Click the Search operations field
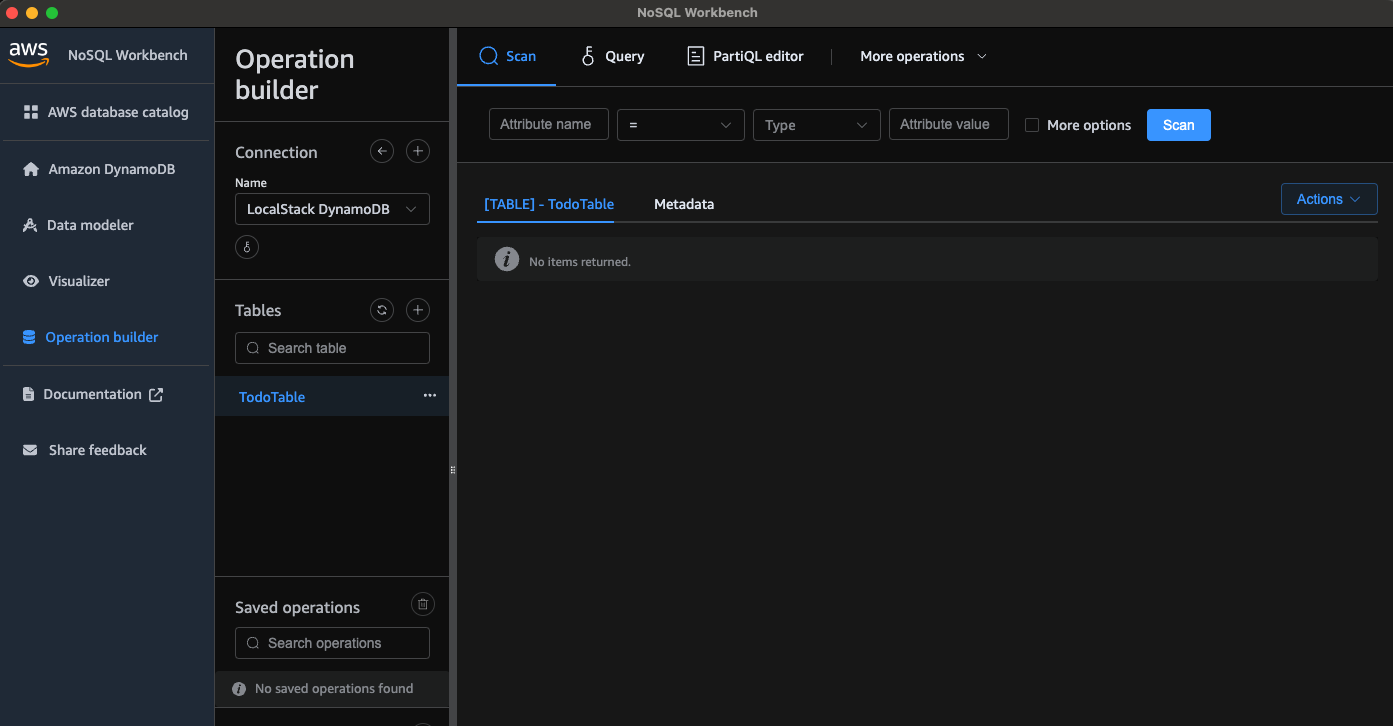The height and width of the screenshot is (726, 1393). point(332,643)
